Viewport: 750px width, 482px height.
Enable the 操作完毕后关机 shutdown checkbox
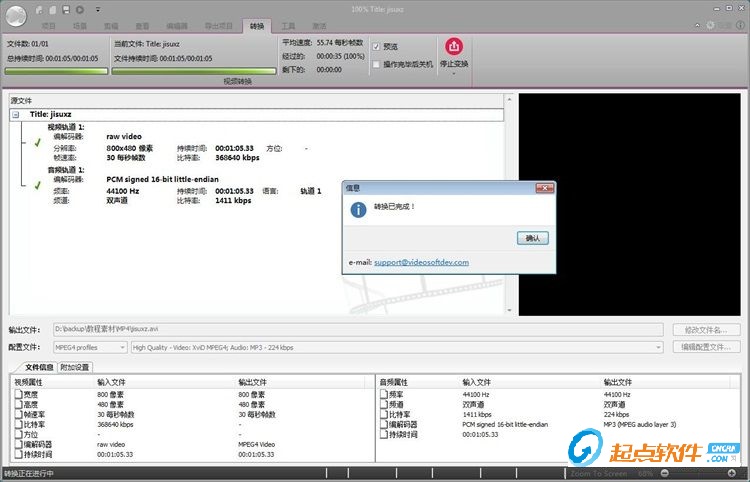point(376,64)
